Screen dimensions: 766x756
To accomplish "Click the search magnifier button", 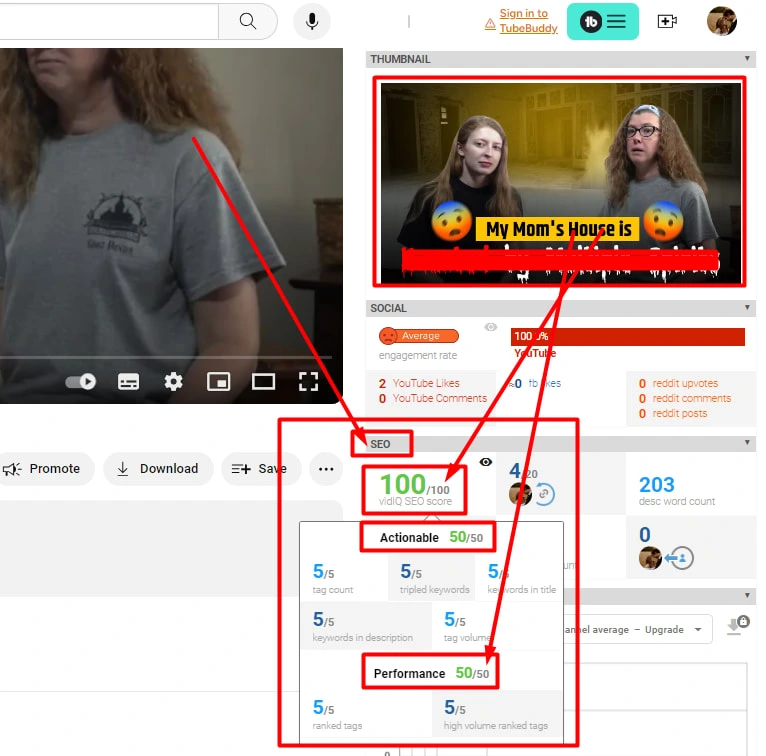I will pyautogui.click(x=248, y=21).
